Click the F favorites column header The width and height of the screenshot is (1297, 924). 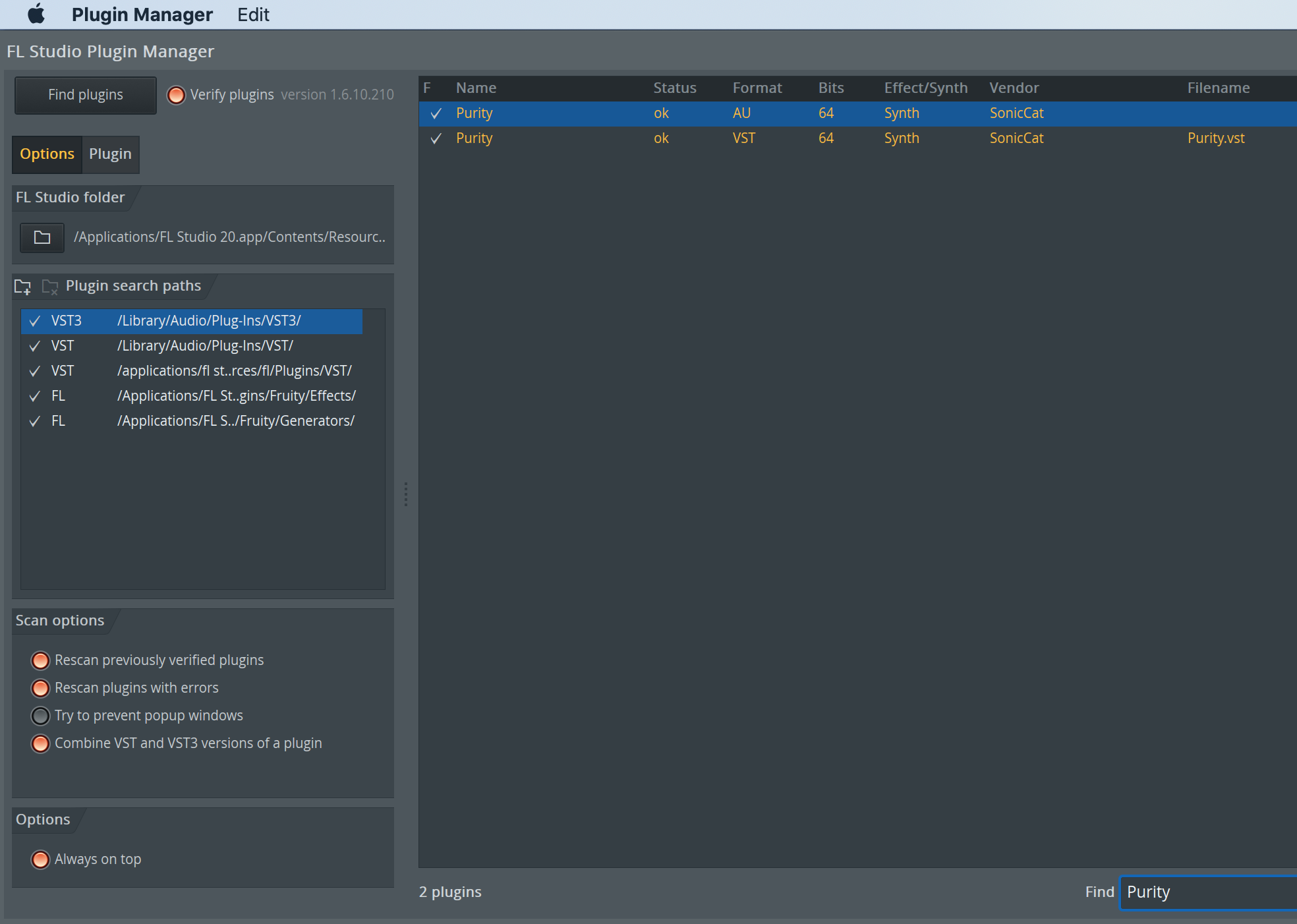pos(427,88)
